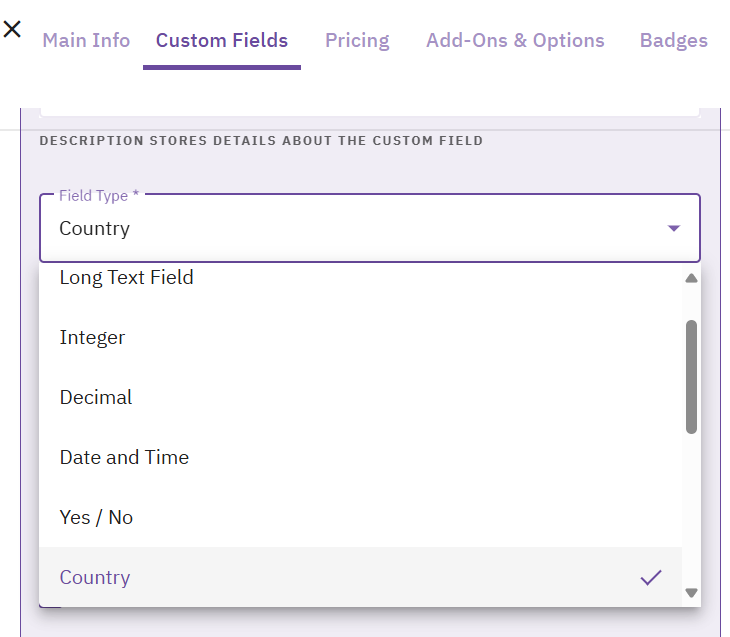Choose the Yes / No field type

96,518
